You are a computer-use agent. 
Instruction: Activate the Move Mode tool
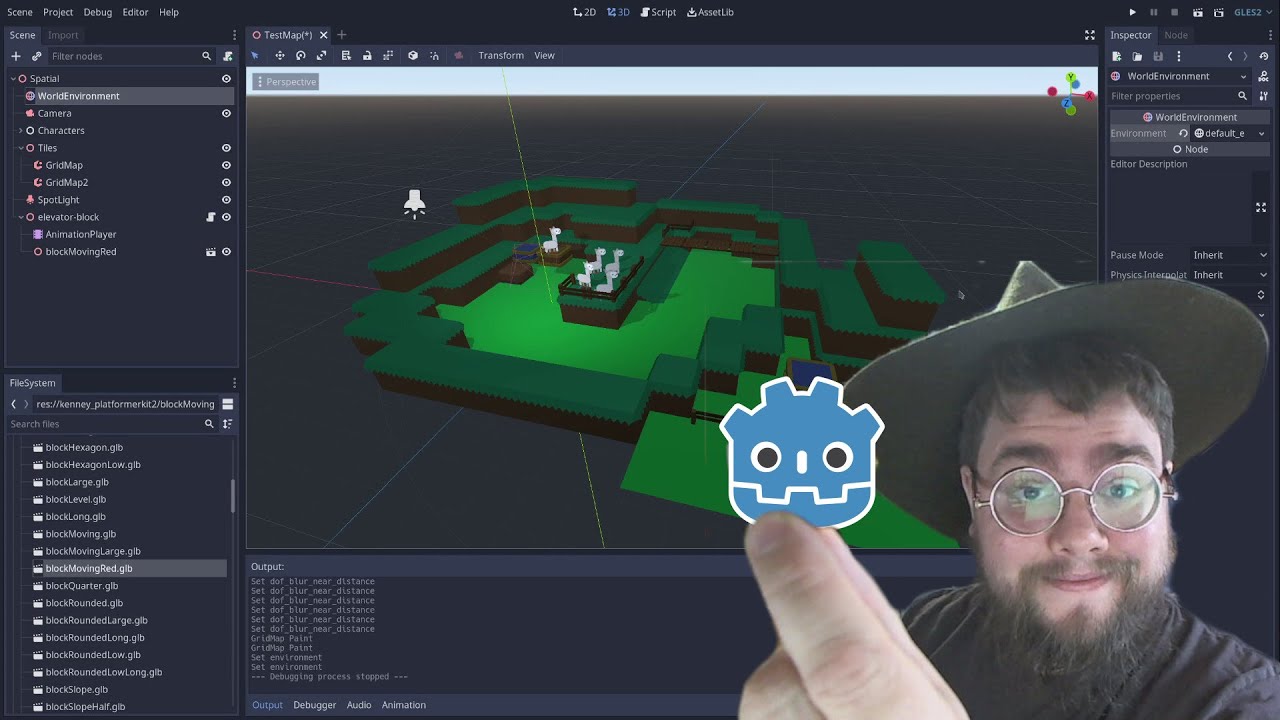click(x=280, y=55)
